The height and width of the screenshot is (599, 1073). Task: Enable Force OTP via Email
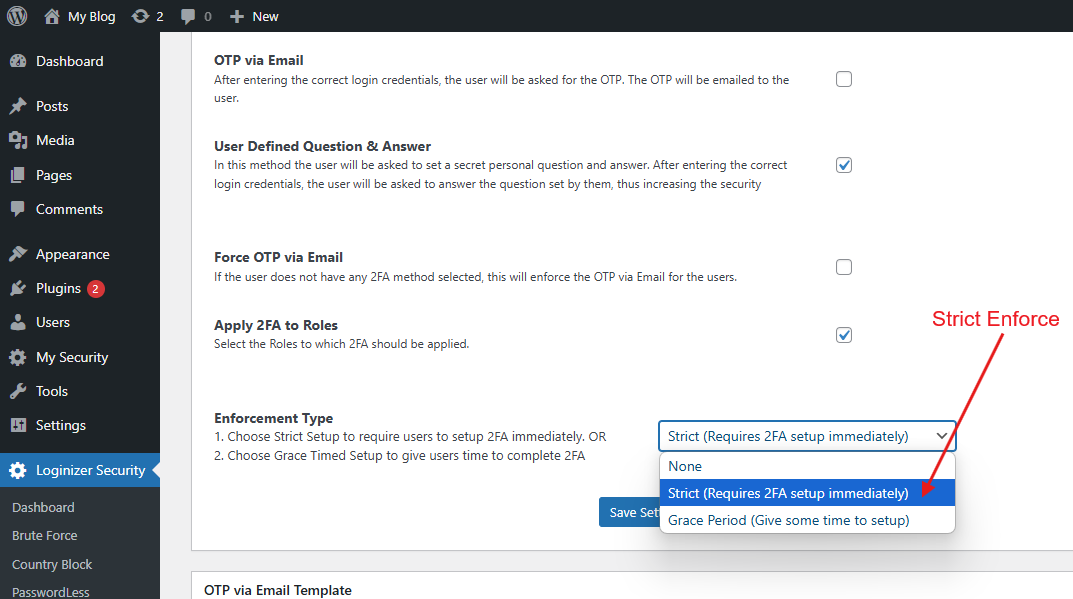click(843, 266)
